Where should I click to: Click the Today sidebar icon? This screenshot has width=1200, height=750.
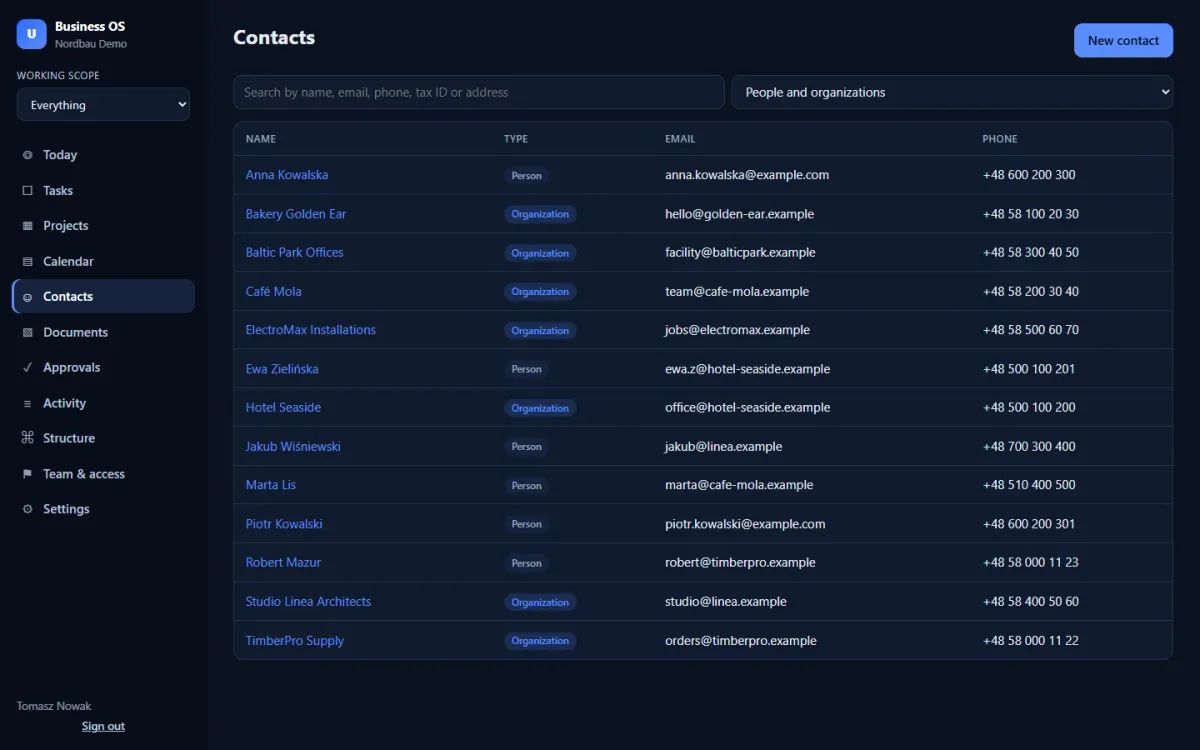pos(27,155)
